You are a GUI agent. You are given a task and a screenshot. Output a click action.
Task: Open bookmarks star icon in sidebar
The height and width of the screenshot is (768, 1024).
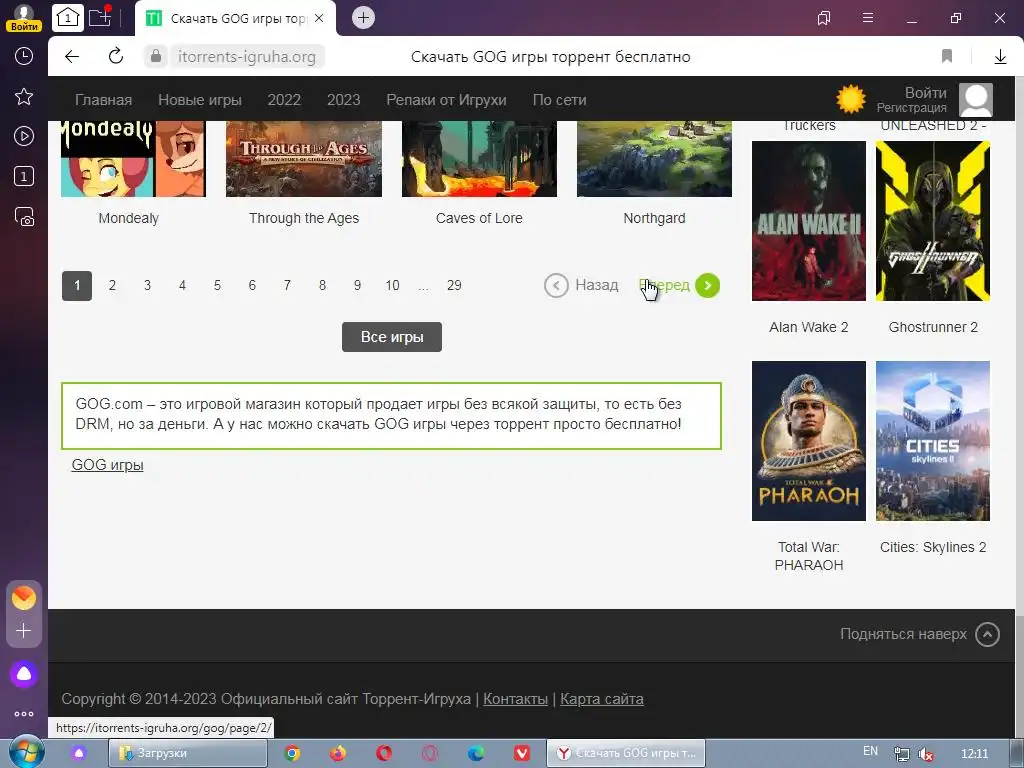(x=24, y=97)
